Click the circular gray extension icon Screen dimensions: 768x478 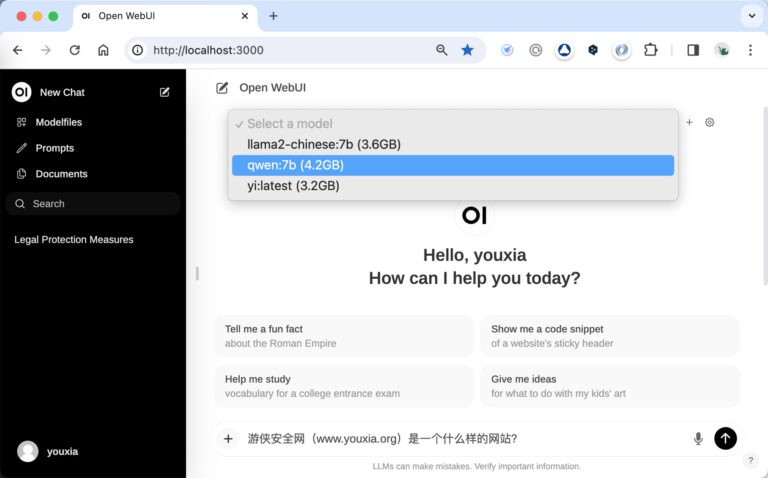coord(535,50)
